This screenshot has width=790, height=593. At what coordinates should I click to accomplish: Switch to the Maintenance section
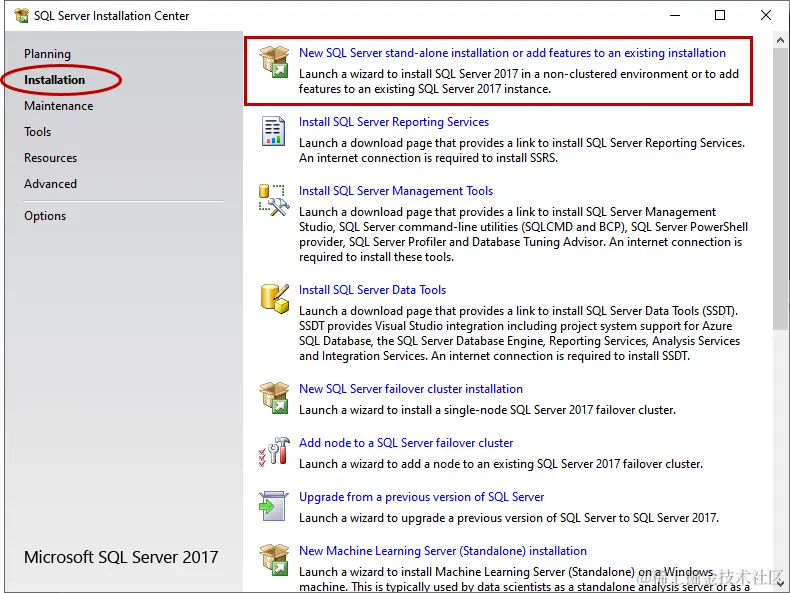tap(58, 106)
